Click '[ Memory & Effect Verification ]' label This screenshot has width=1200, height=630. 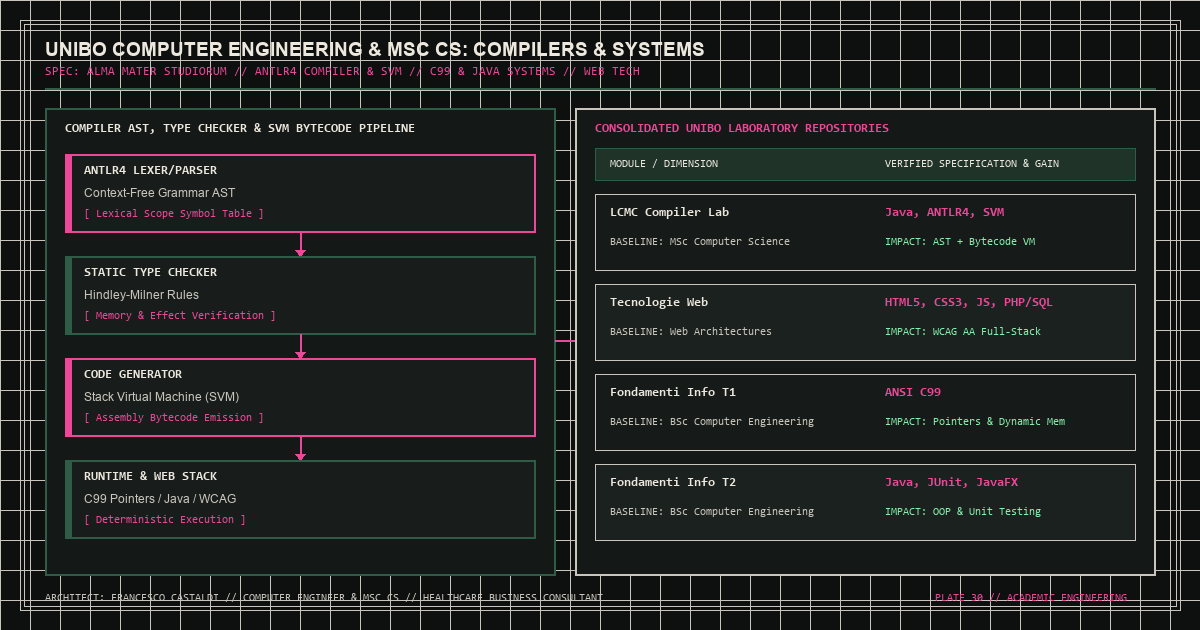tap(180, 316)
